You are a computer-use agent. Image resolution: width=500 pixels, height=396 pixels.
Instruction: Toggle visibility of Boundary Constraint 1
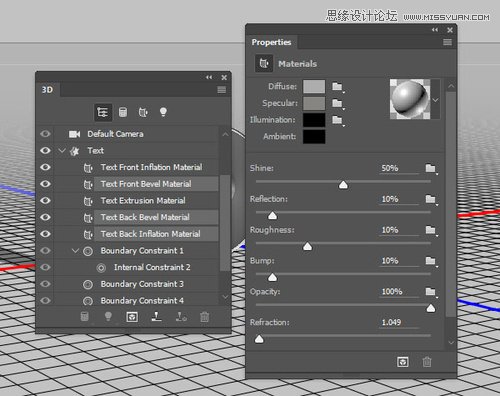(x=45, y=251)
